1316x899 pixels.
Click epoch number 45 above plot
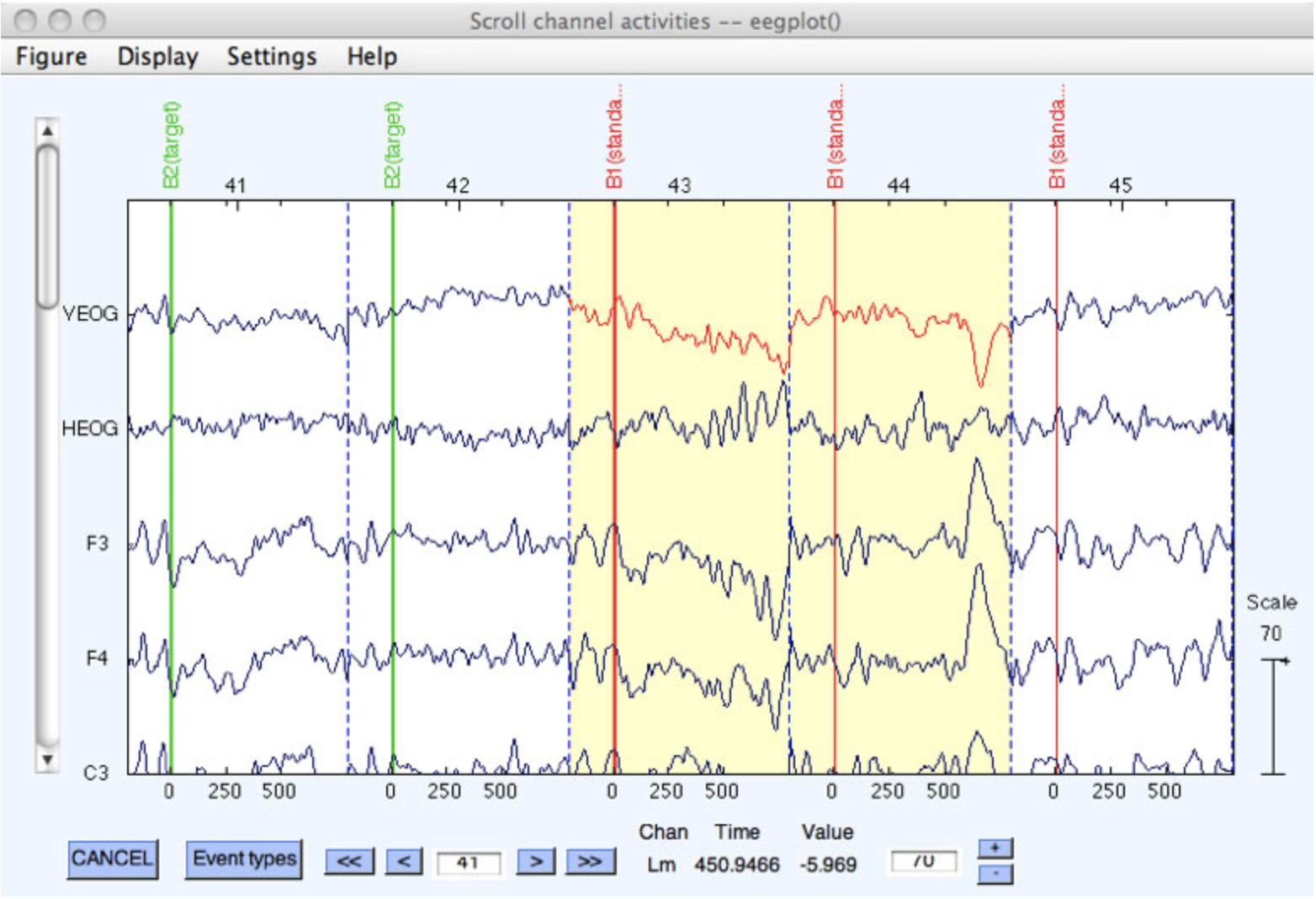[1120, 186]
